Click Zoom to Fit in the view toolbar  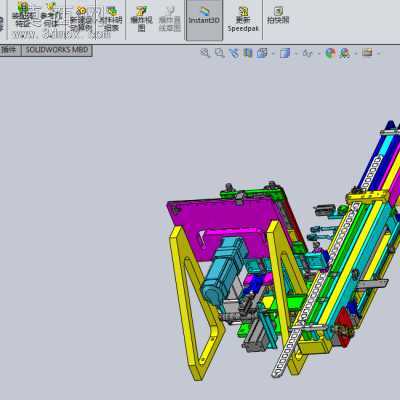[x=205, y=53]
